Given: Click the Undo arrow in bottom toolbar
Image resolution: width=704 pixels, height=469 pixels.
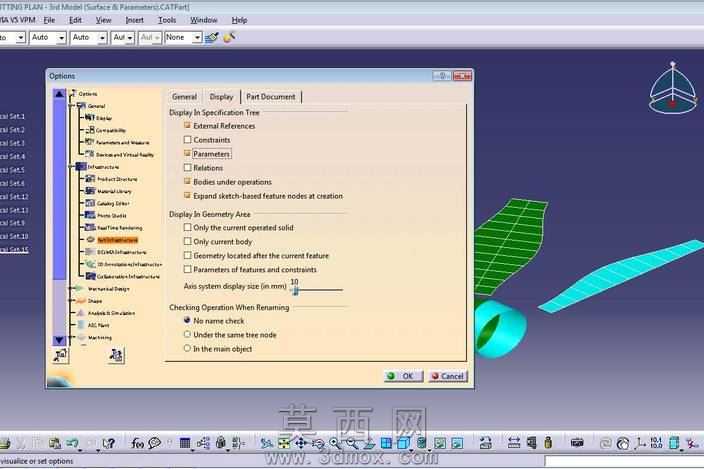Looking at the screenshot, I should click(72, 443).
